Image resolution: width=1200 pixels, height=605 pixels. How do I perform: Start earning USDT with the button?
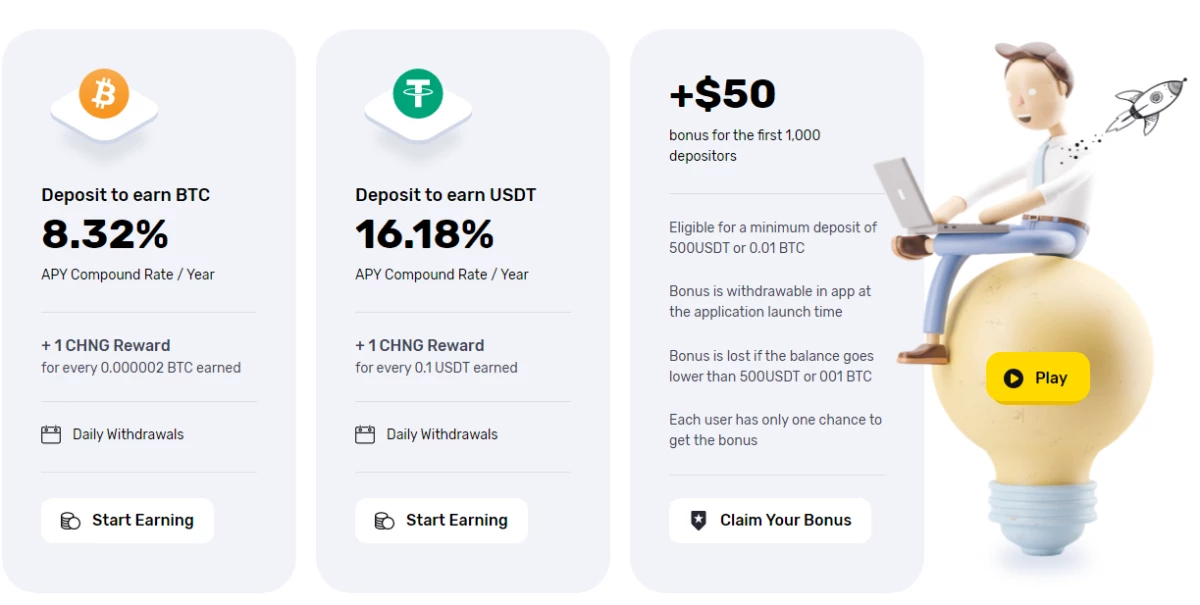pos(441,520)
